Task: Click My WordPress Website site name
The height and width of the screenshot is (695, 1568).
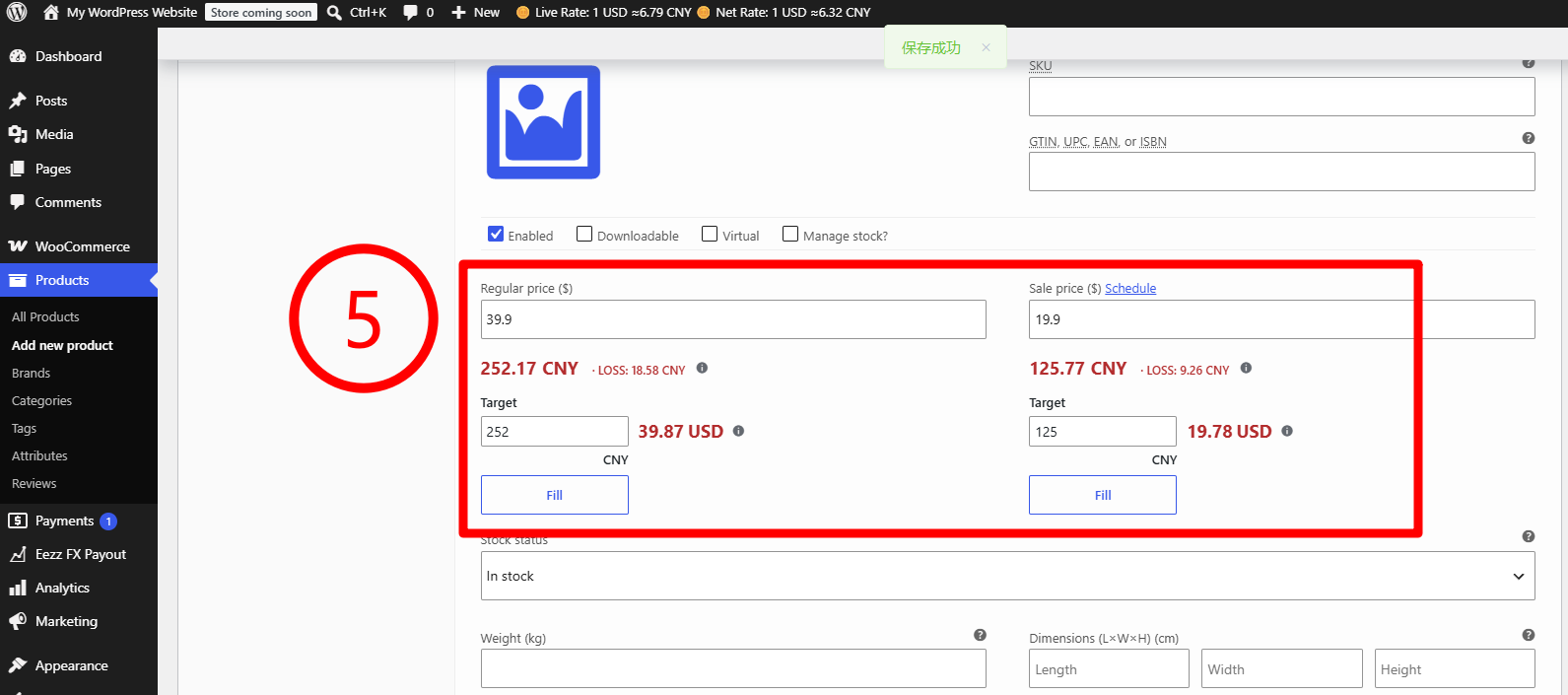Action: [132, 13]
